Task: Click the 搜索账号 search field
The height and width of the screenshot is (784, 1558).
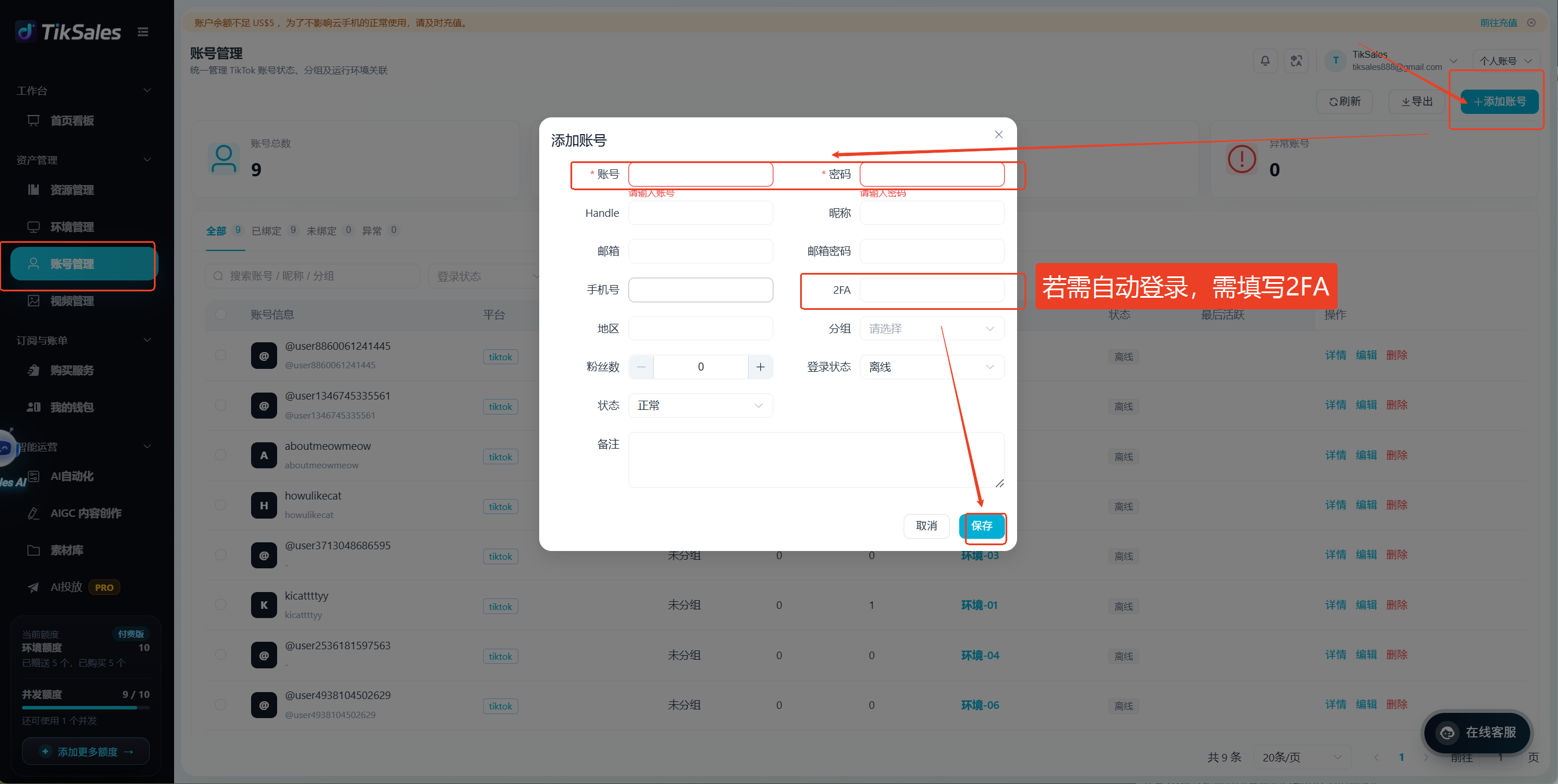Action: click(x=312, y=276)
